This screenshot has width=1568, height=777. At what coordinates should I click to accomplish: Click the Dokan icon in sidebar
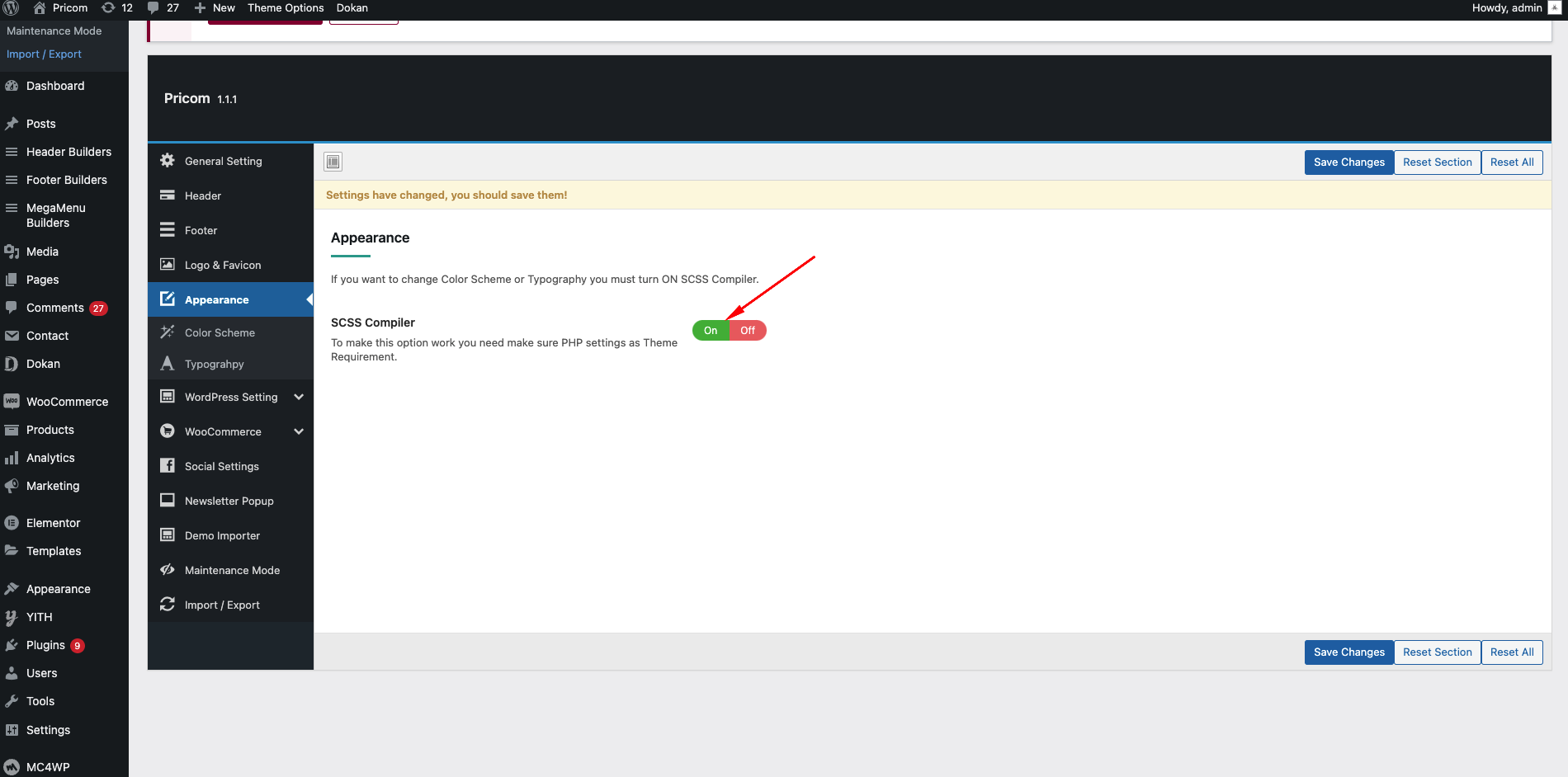(x=12, y=364)
